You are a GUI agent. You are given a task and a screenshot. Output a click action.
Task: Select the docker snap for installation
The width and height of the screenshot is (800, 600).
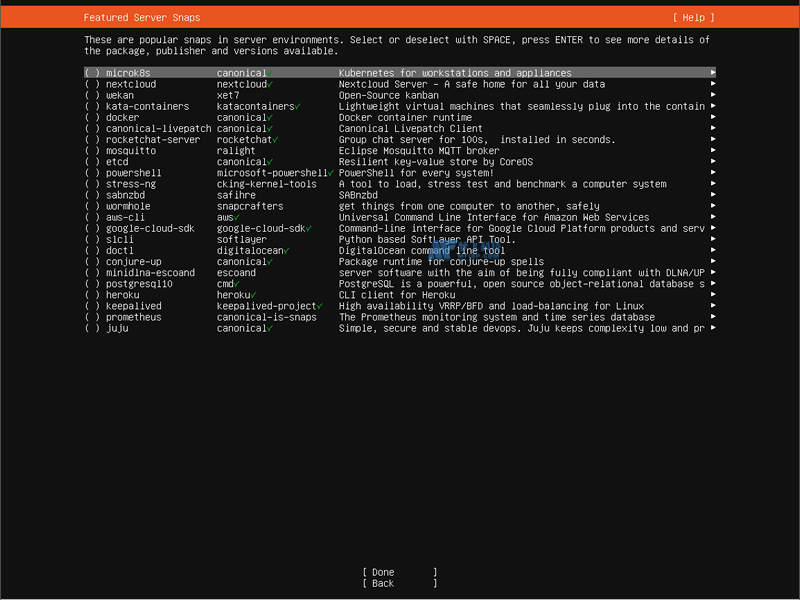pos(90,117)
